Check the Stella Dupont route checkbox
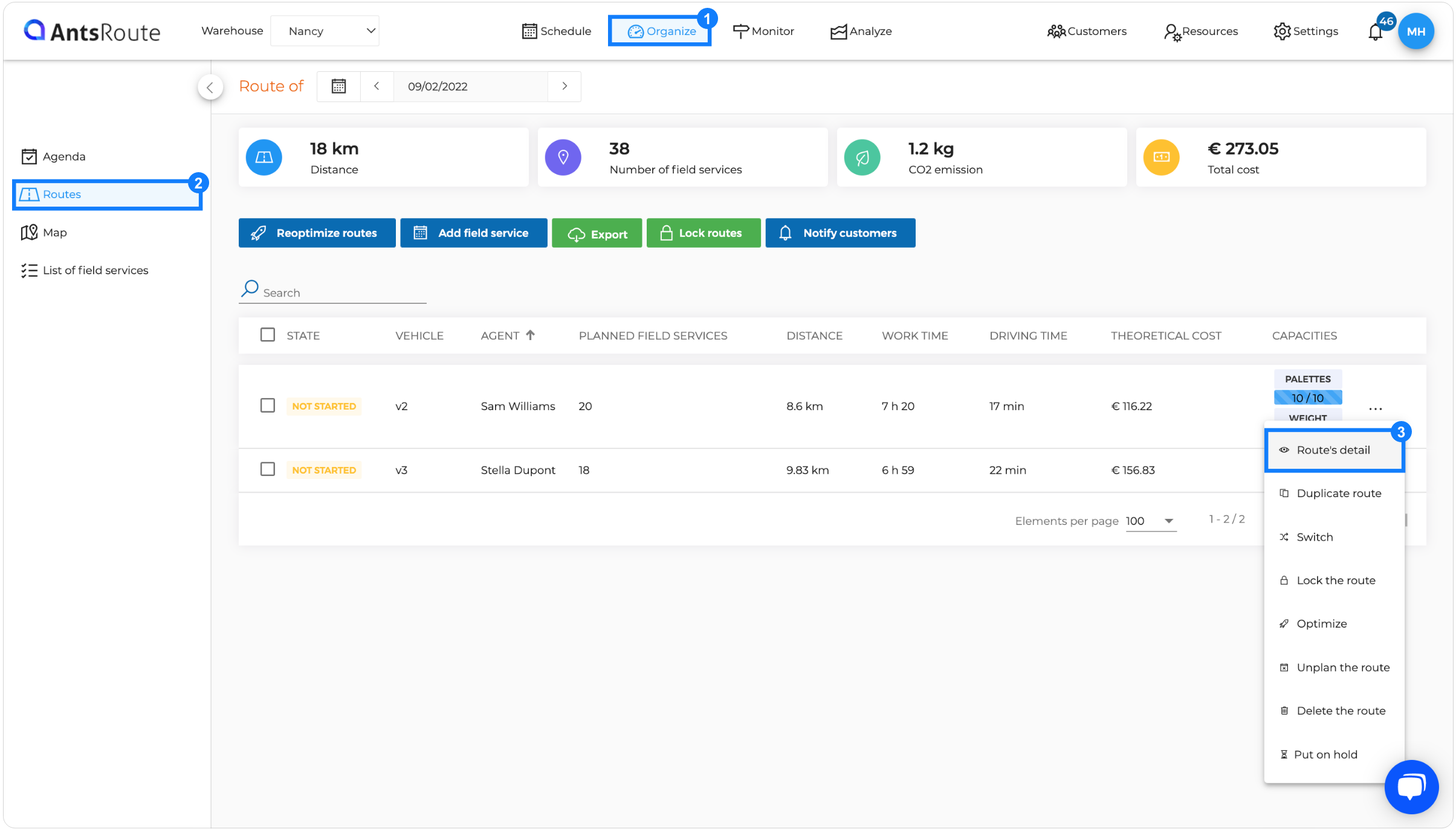 [x=267, y=469]
